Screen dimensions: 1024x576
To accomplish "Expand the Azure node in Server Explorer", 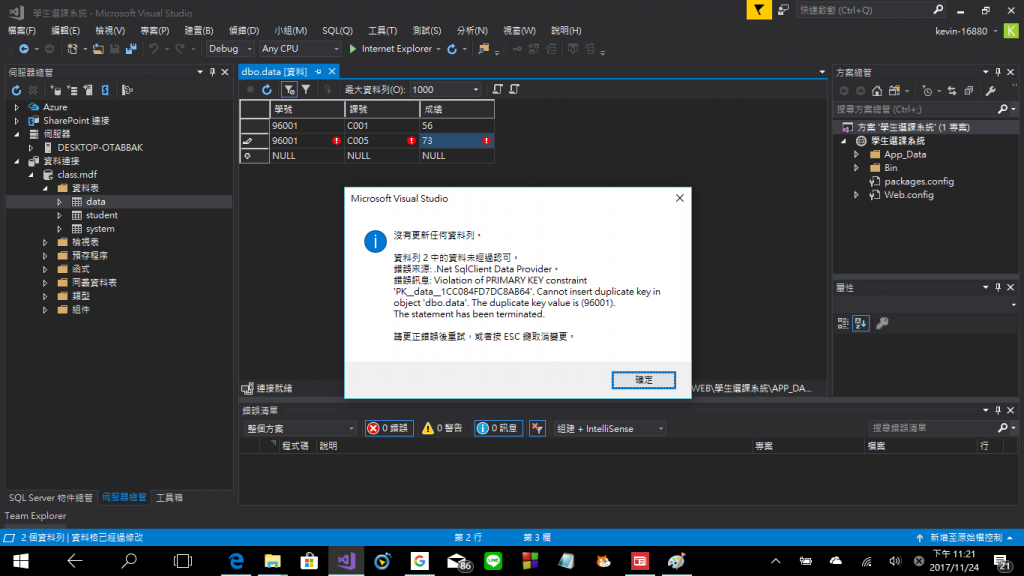I will 17,107.
